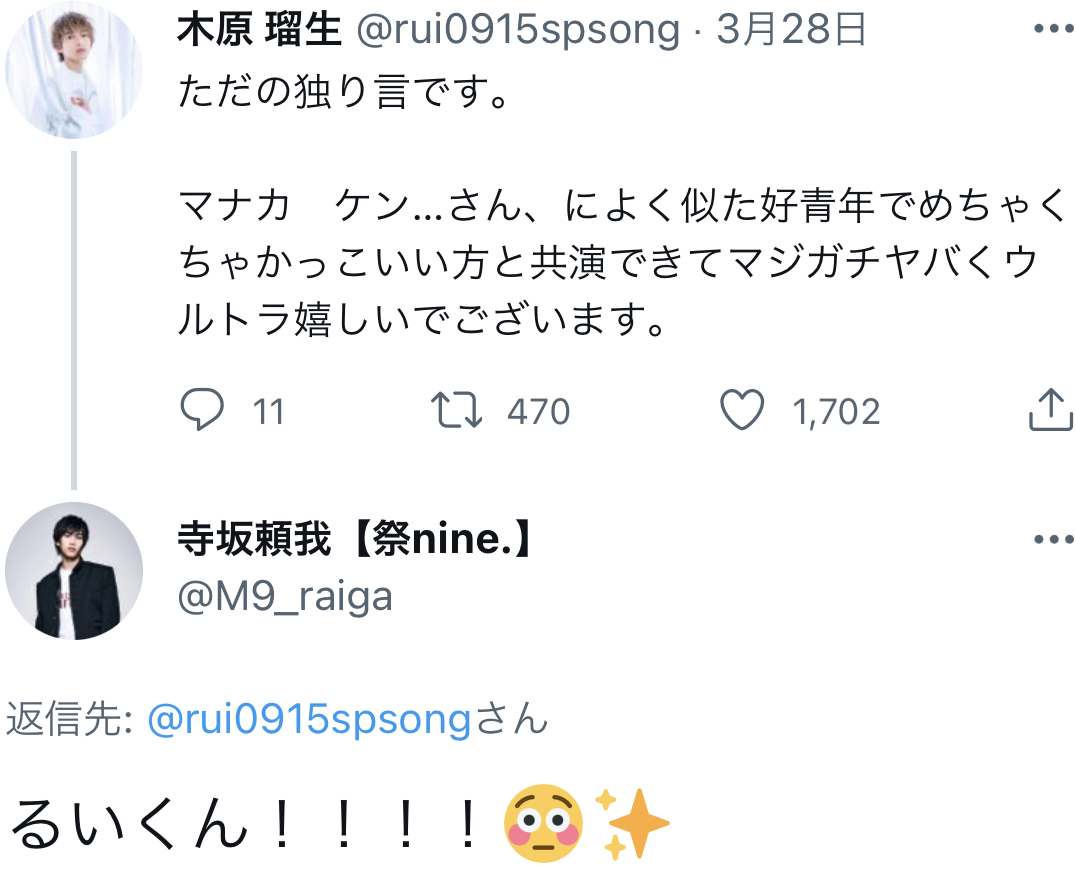Follow the 返信先 @rui0915spsong mention link
The width and height of the screenshot is (1076, 870).
pos(309,720)
